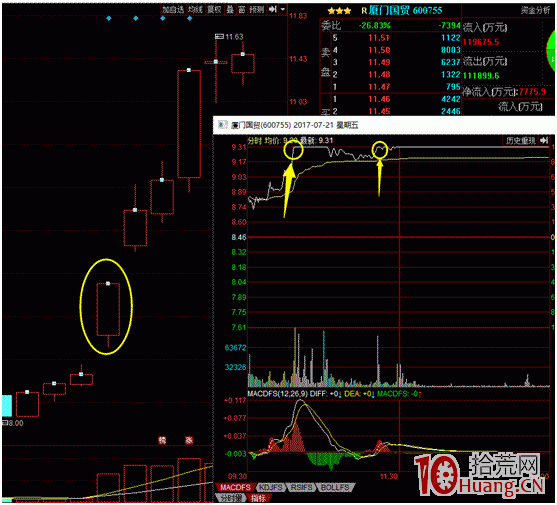Click the 加自选 add-to-watchlist button
The image size is (557, 505).
tap(173, 10)
